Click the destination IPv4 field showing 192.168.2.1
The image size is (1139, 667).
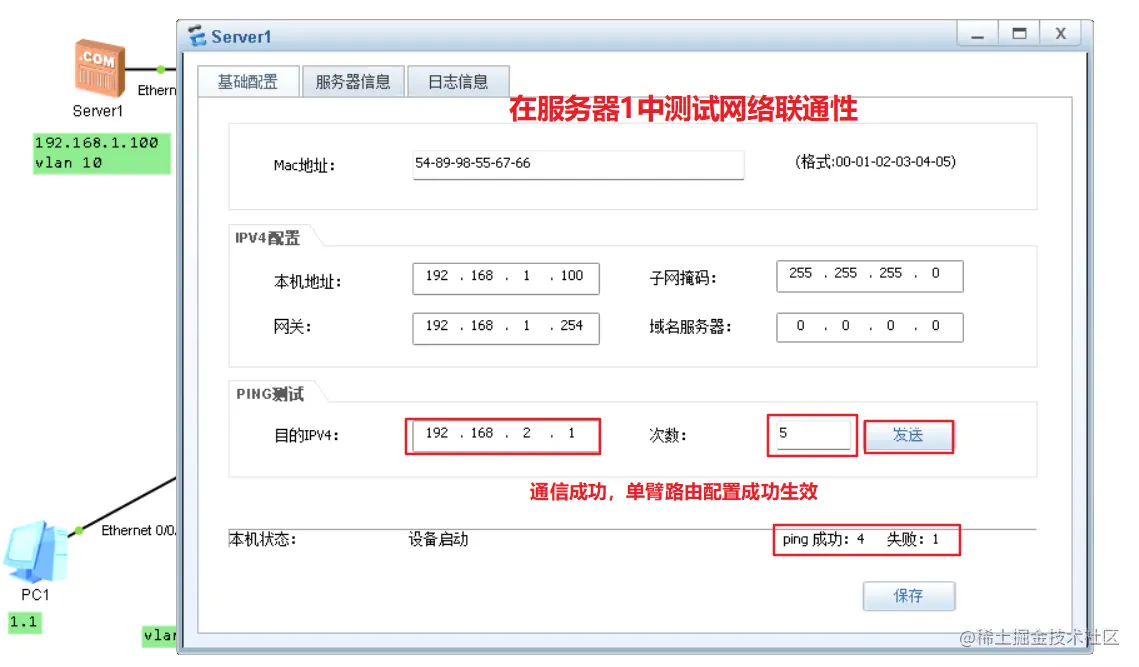pos(504,434)
